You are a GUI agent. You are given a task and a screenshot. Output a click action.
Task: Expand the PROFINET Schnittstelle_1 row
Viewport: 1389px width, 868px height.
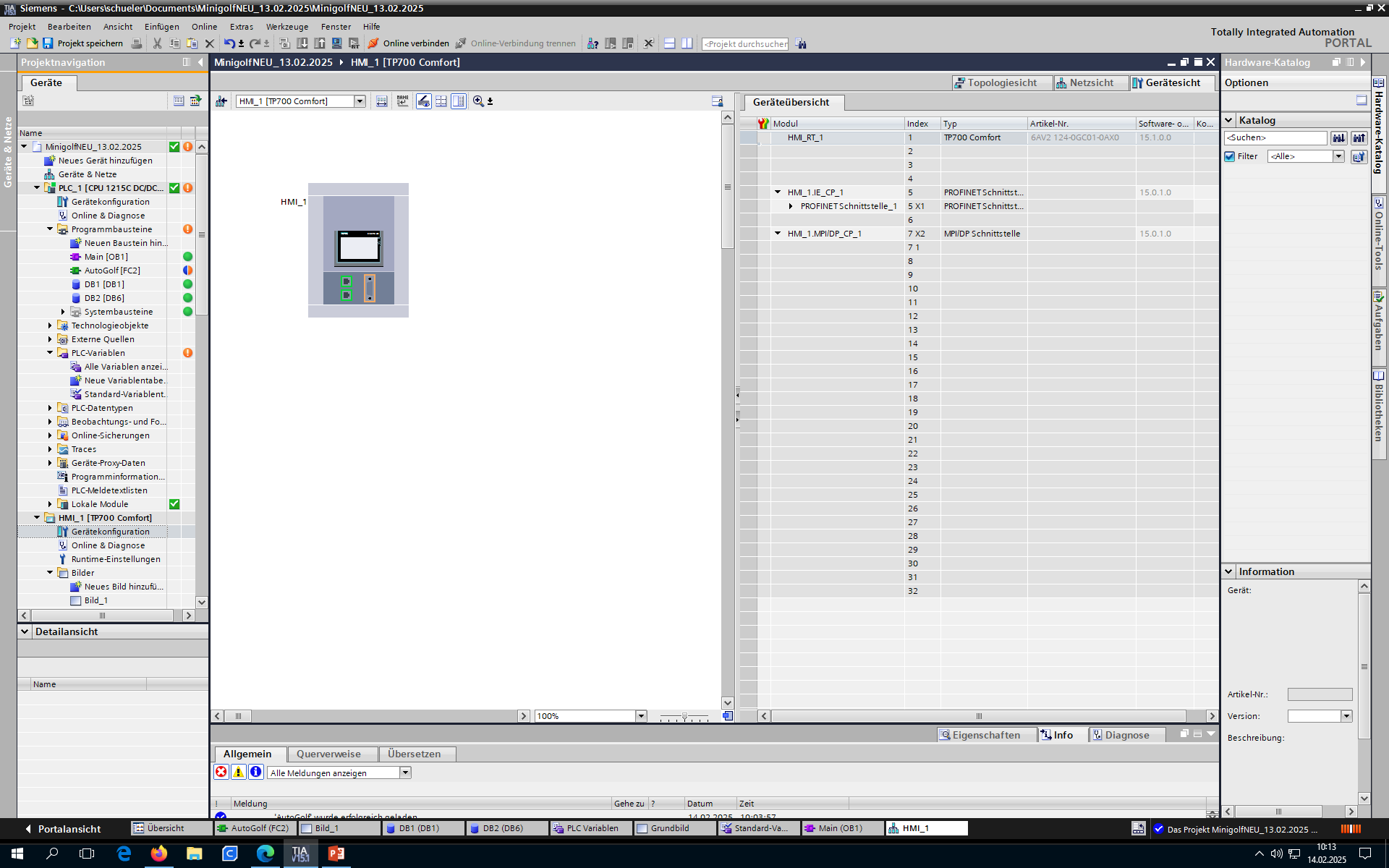point(791,206)
